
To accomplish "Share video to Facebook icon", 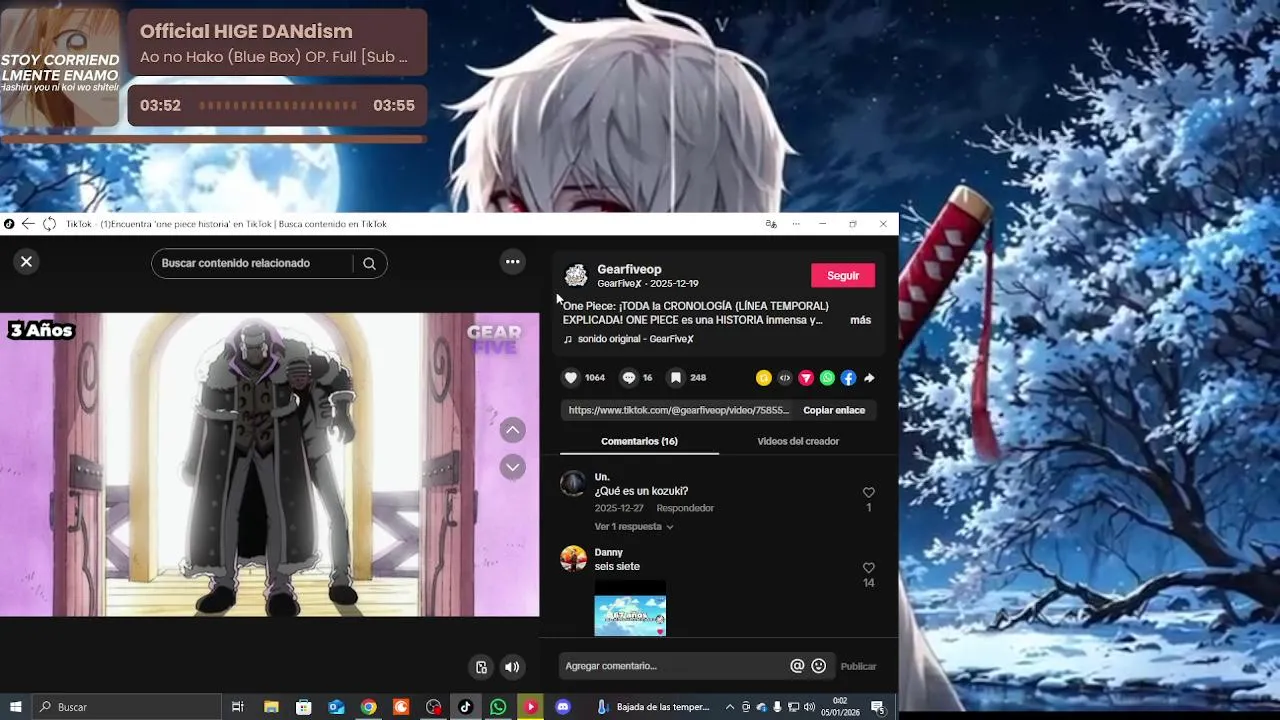I will pos(848,378).
